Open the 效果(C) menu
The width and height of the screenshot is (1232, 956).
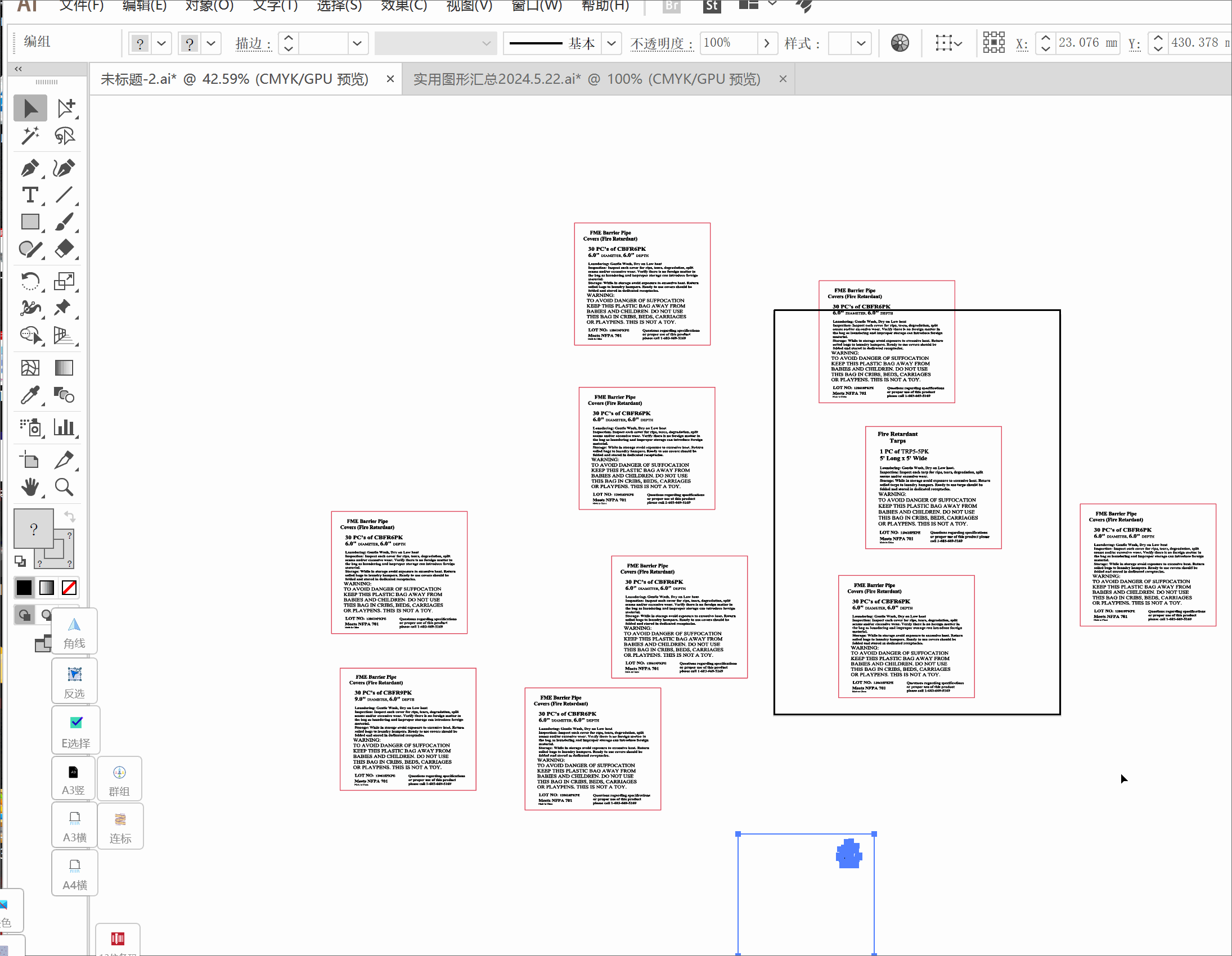point(404,6)
